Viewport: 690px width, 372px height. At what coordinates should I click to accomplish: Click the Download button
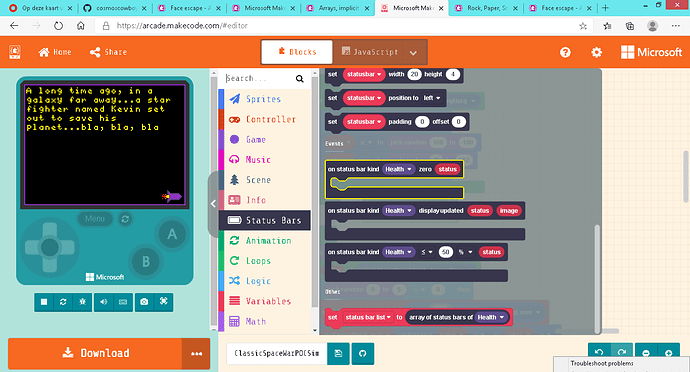(x=95, y=354)
